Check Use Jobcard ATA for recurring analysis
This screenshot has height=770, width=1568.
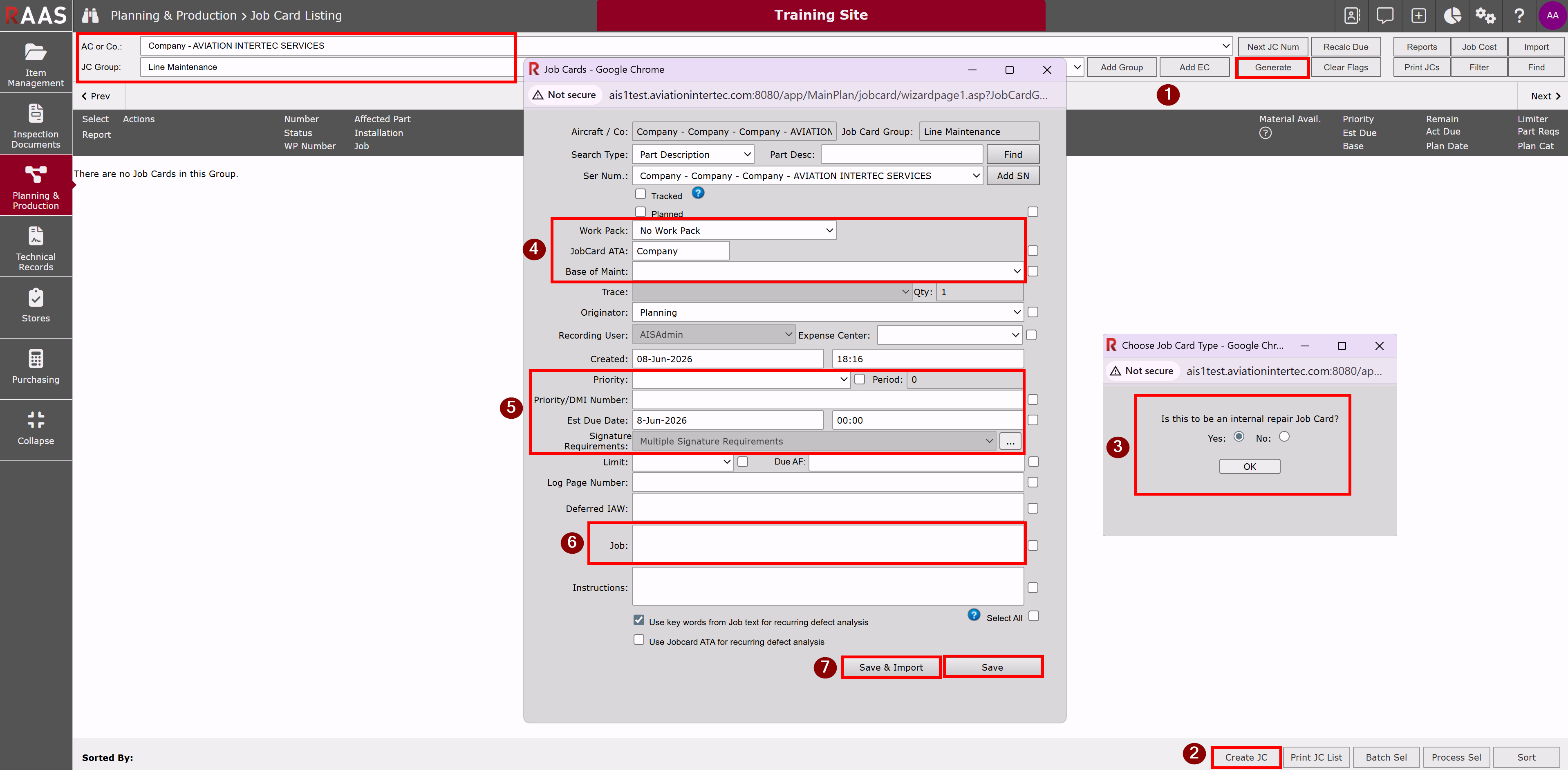pyautogui.click(x=639, y=640)
